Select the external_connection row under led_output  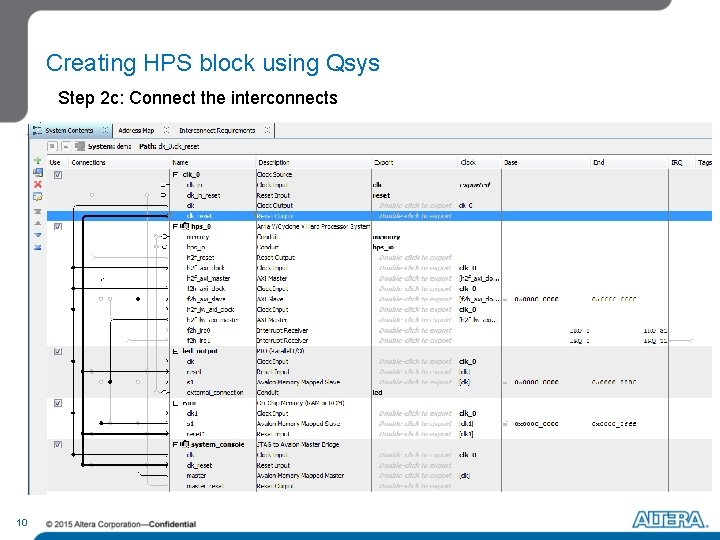pyautogui.click(x=379, y=393)
